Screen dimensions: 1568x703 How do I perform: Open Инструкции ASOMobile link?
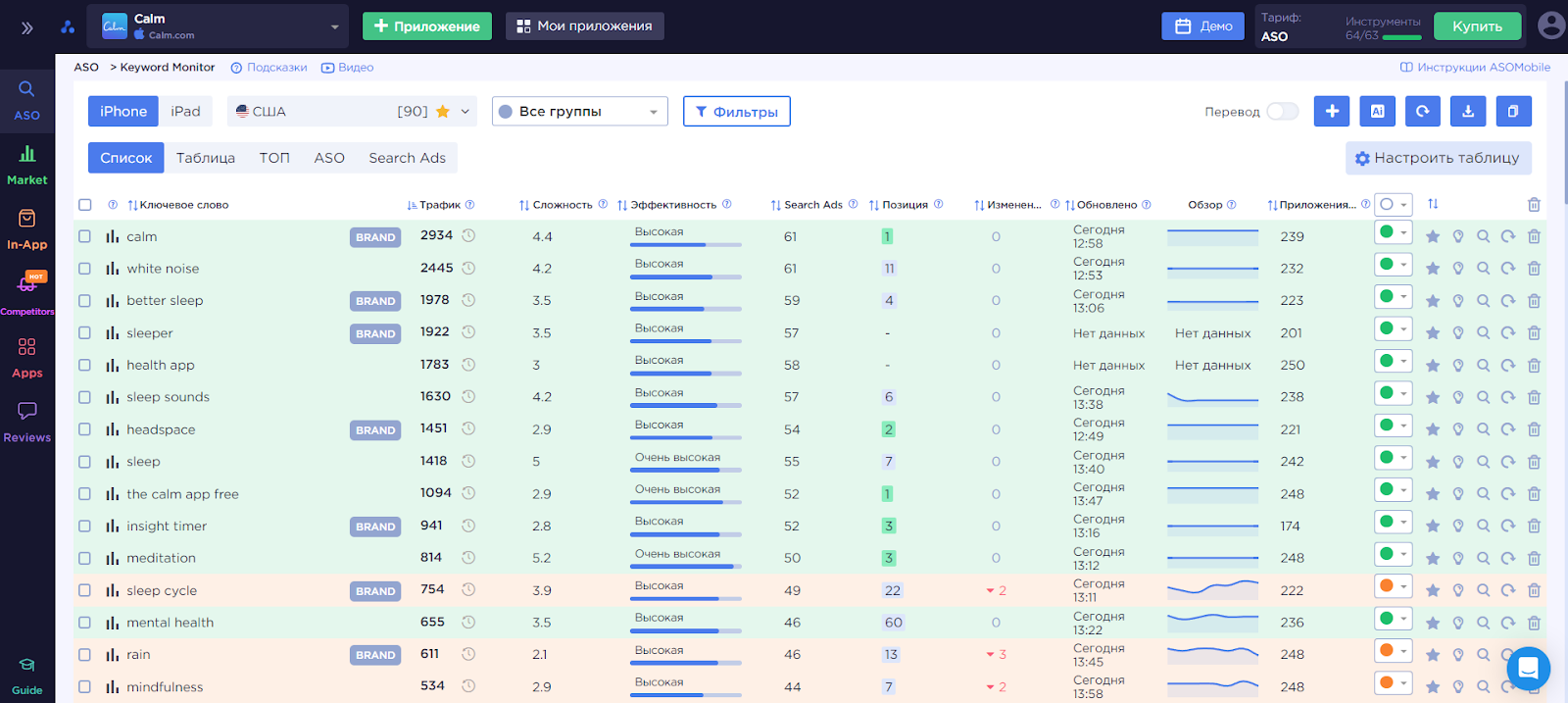[x=1475, y=68]
